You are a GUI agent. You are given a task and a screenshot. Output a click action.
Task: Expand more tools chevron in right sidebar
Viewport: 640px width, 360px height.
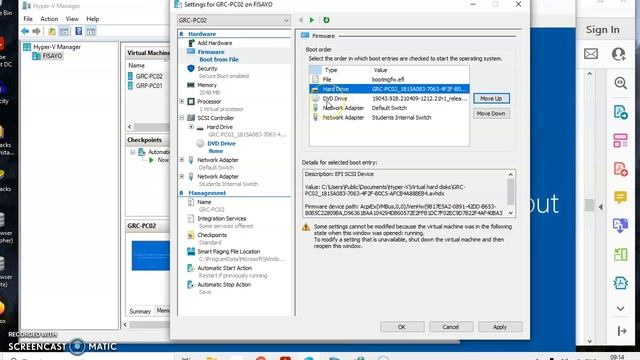620,309
